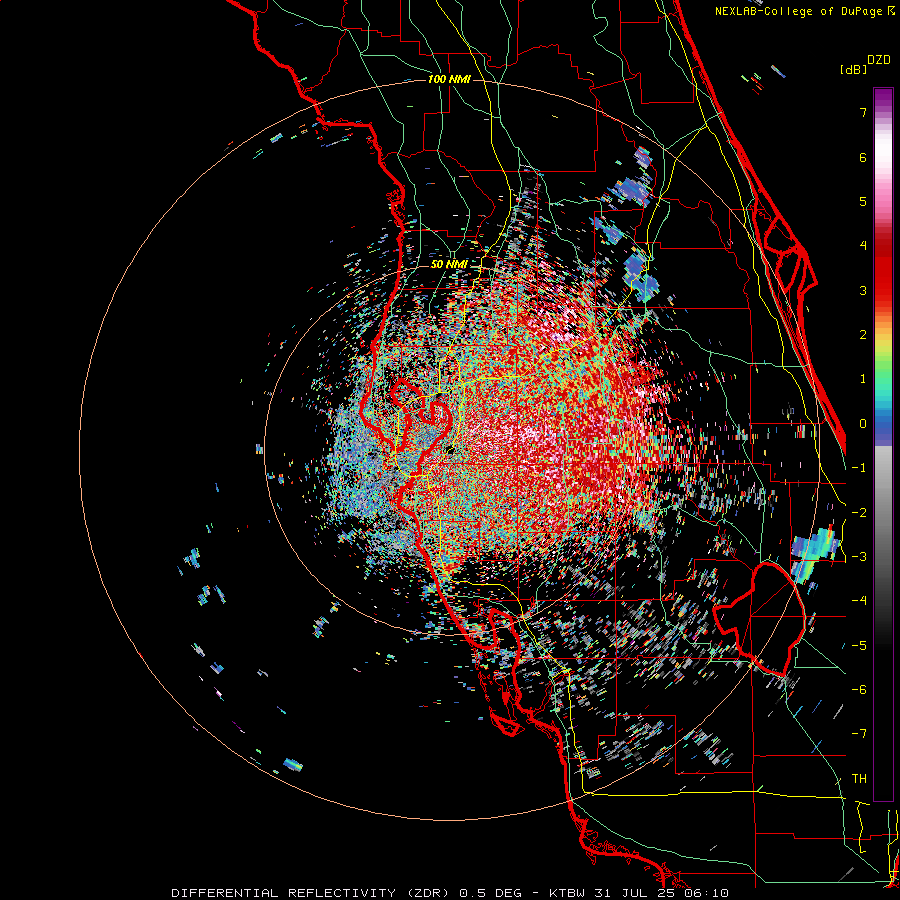Click the -5 tick label on color scale

click(x=859, y=646)
